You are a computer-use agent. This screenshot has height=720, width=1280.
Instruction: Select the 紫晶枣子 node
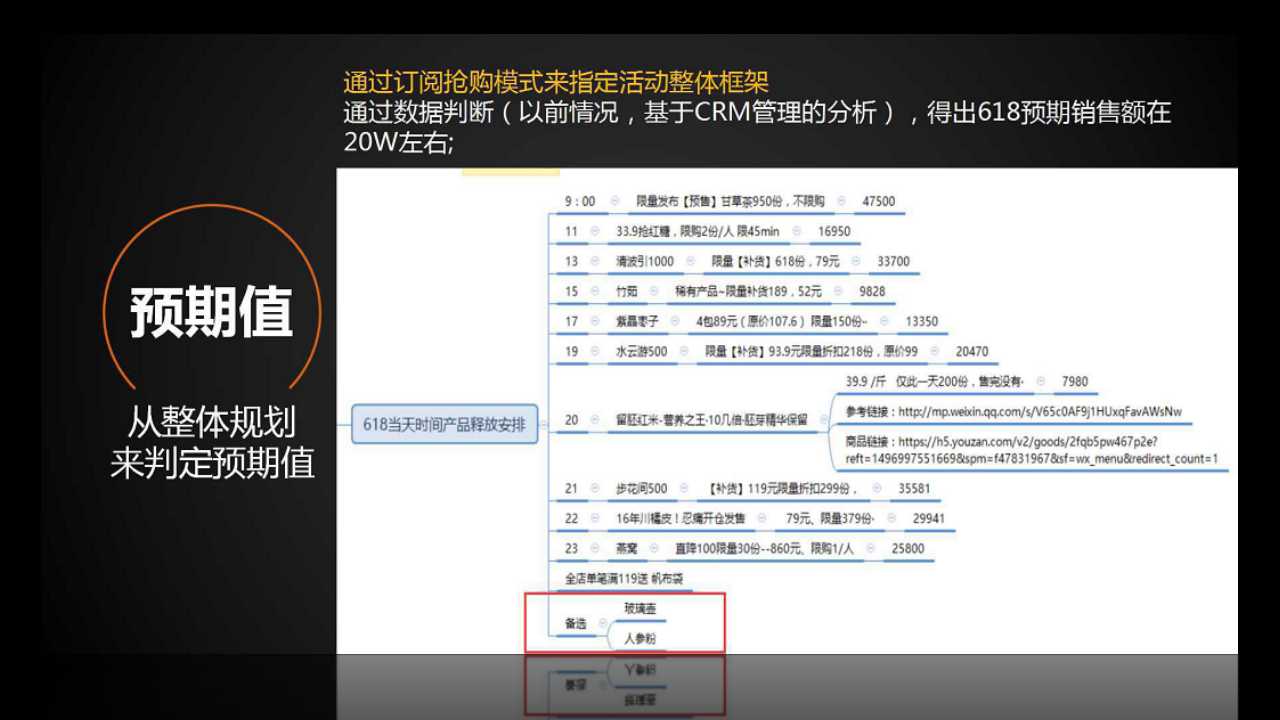638,321
